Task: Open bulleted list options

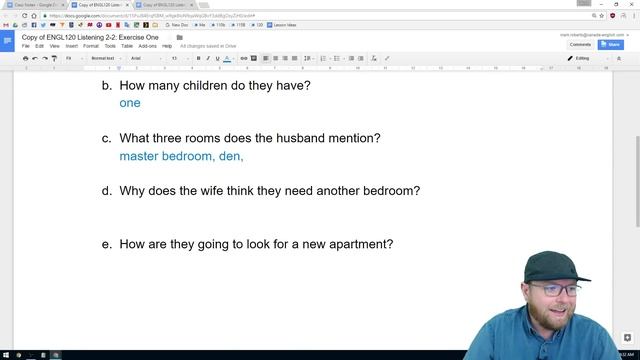Action: point(338,58)
